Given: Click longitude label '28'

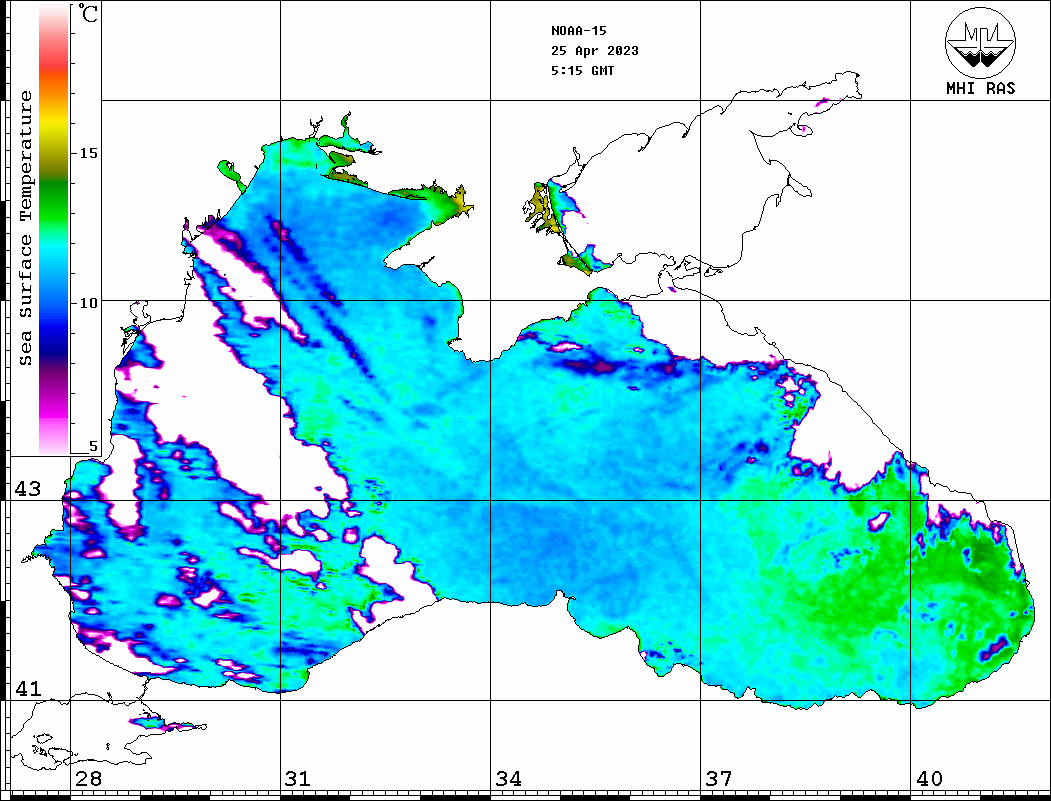Looking at the screenshot, I should tap(88, 779).
